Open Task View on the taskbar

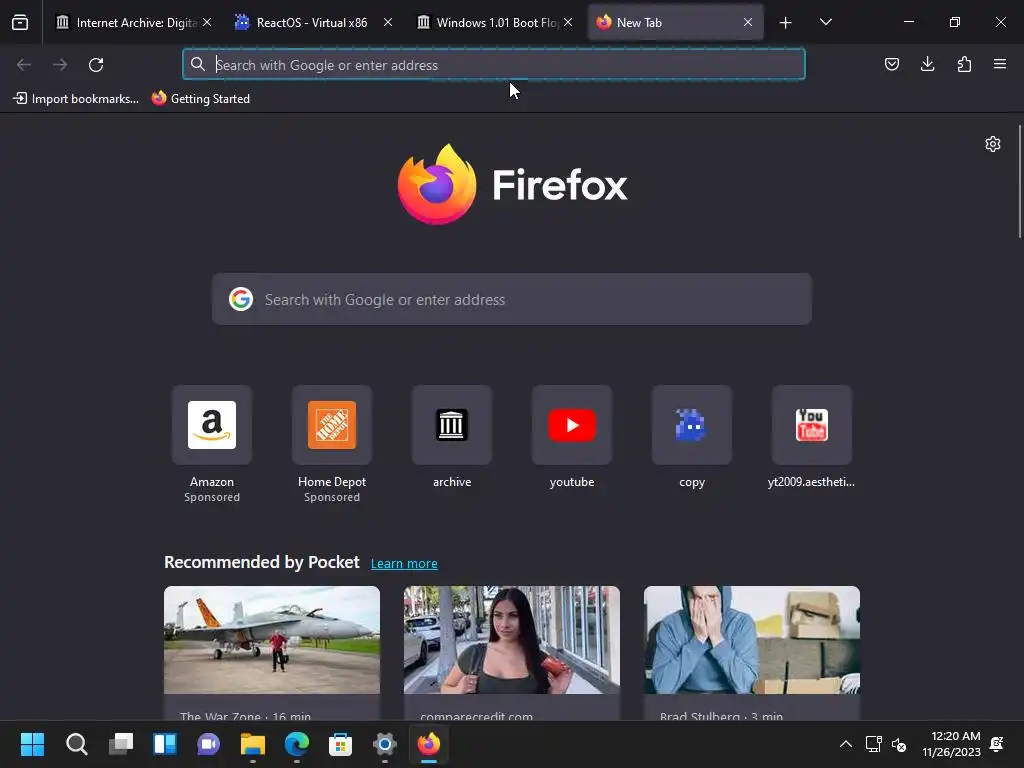tap(121, 744)
